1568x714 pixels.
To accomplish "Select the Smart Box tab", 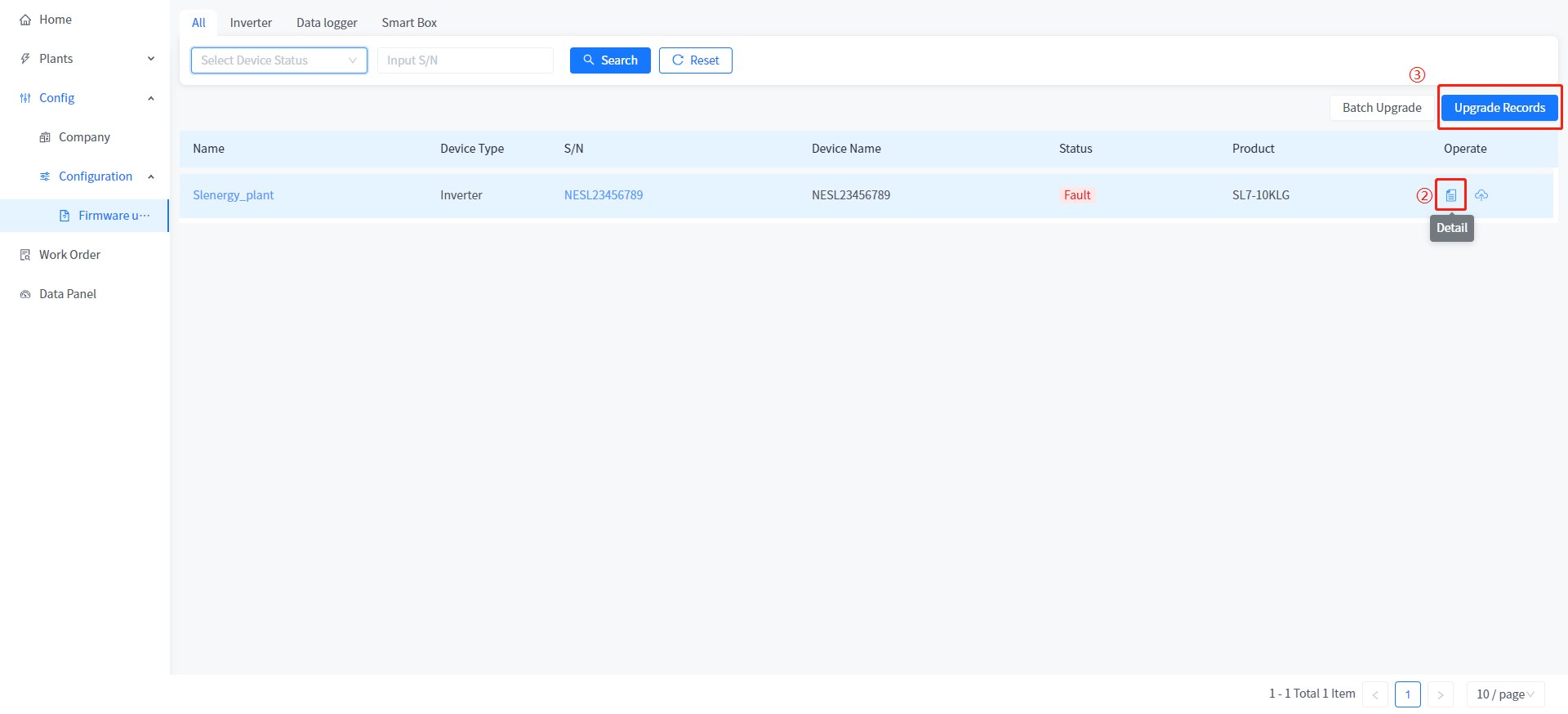I will 409,23.
